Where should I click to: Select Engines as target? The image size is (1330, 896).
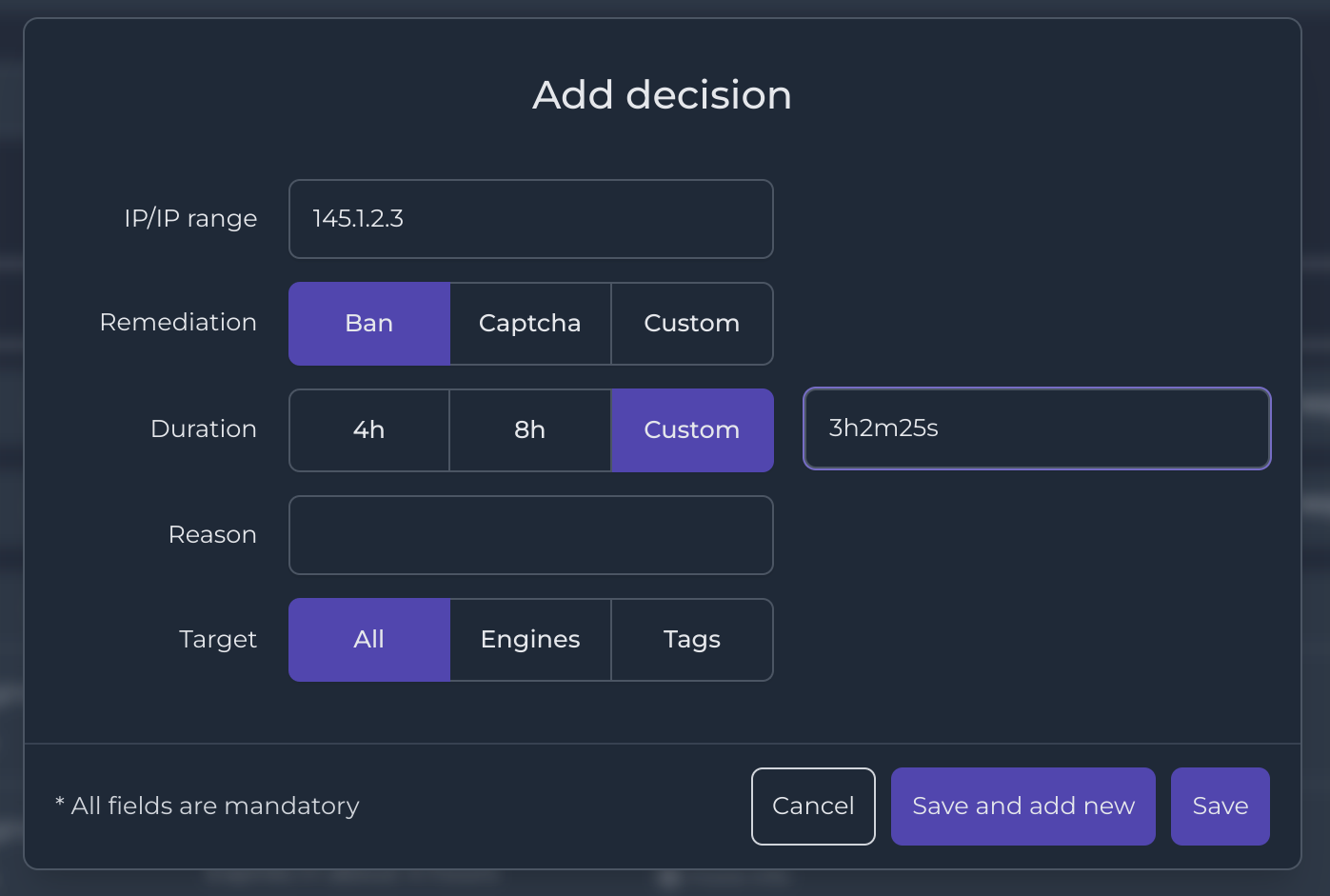pos(530,640)
